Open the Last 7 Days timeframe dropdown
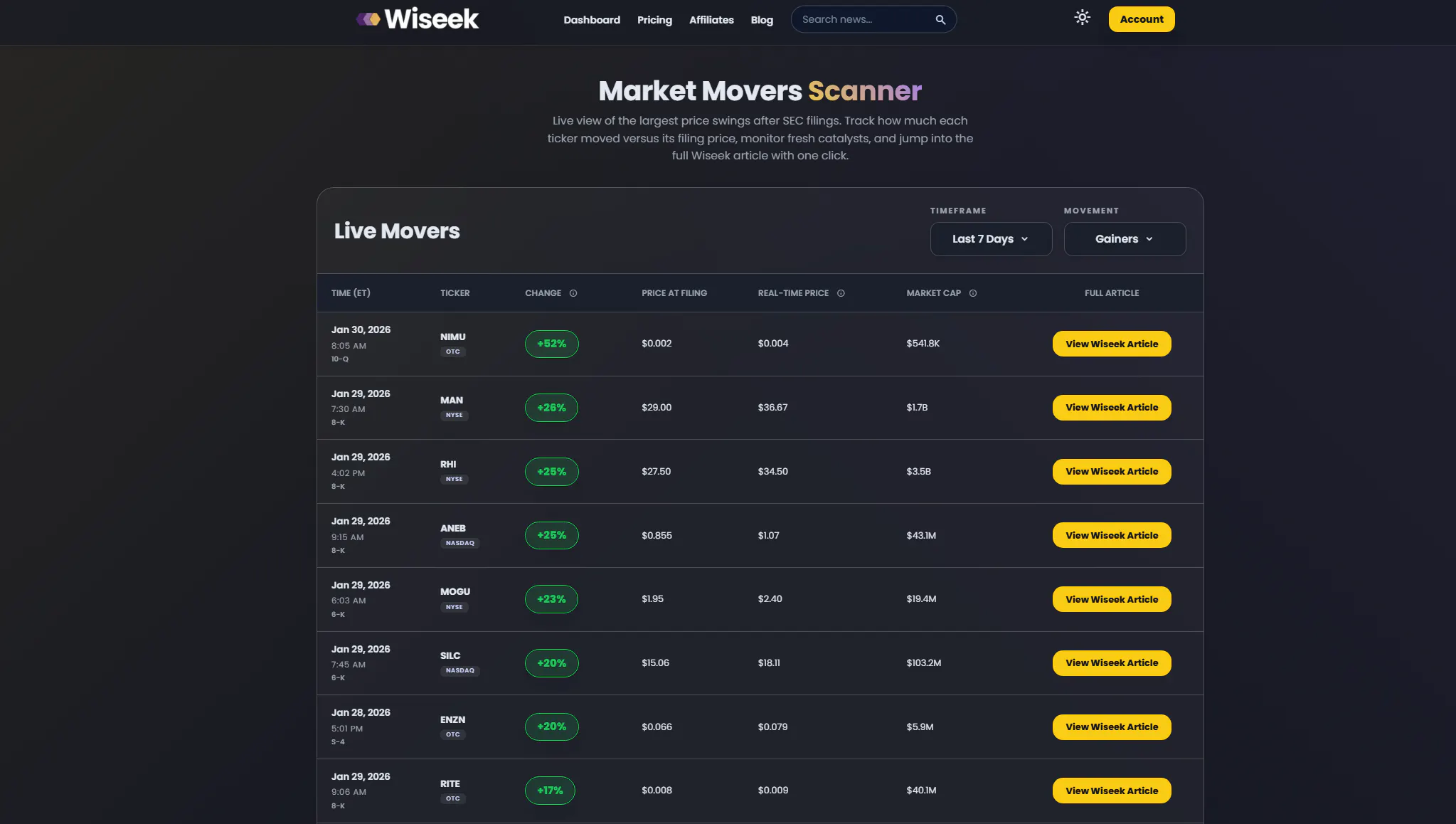1456x824 pixels. pyautogui.click(x=991, y=239)
